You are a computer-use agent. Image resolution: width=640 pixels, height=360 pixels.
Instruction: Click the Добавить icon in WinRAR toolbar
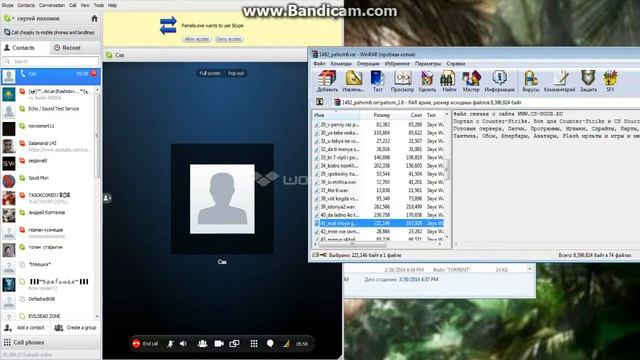[327, 81]
